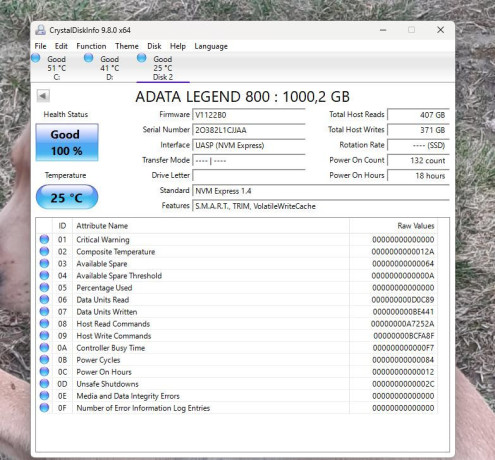Click the status orb for Media and Data Integrity Errors
The image size is (495, 460).
(44, 395)
